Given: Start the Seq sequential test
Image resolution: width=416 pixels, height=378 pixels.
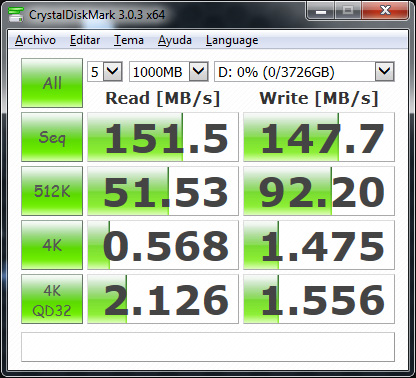Looking at the screenshot, I should [52, 137].
